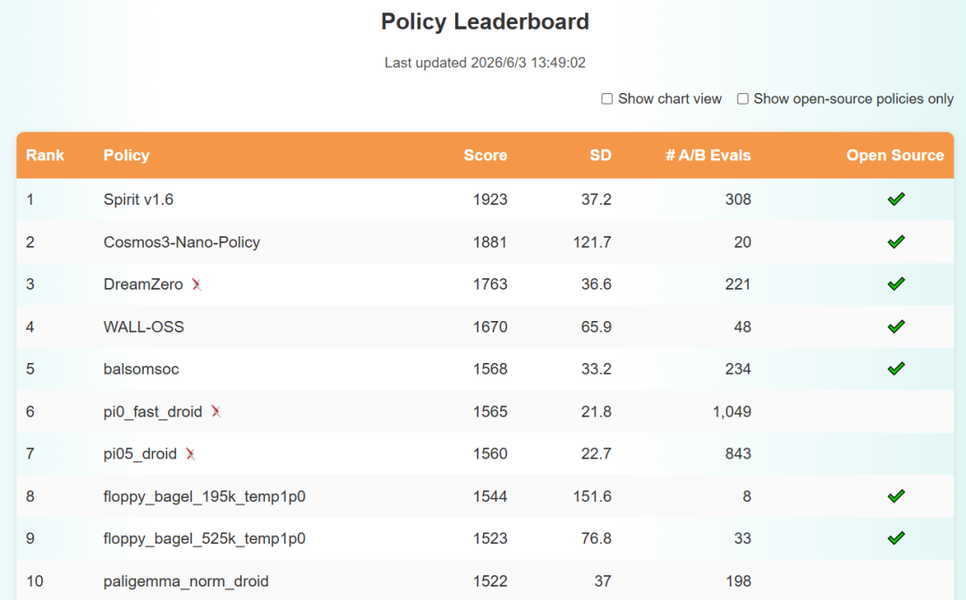Select the Policy column header
Screen dimensions: 966x600
[126, 155]
